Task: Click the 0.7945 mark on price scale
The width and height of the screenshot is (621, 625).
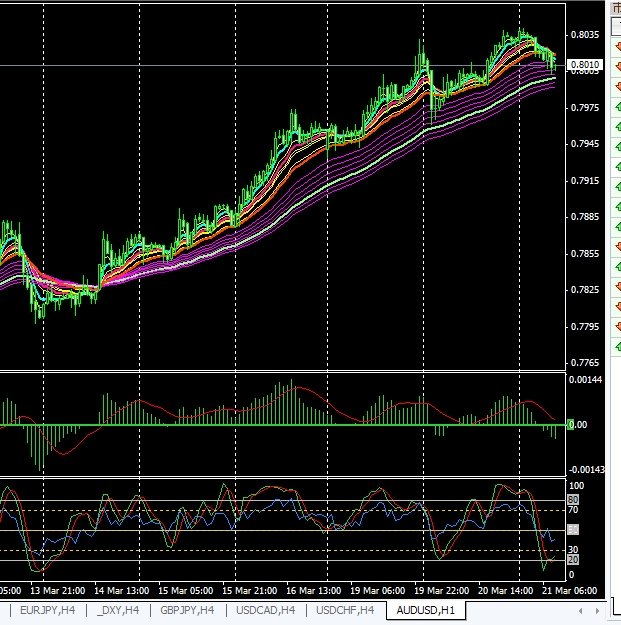Action: point(584,144)
